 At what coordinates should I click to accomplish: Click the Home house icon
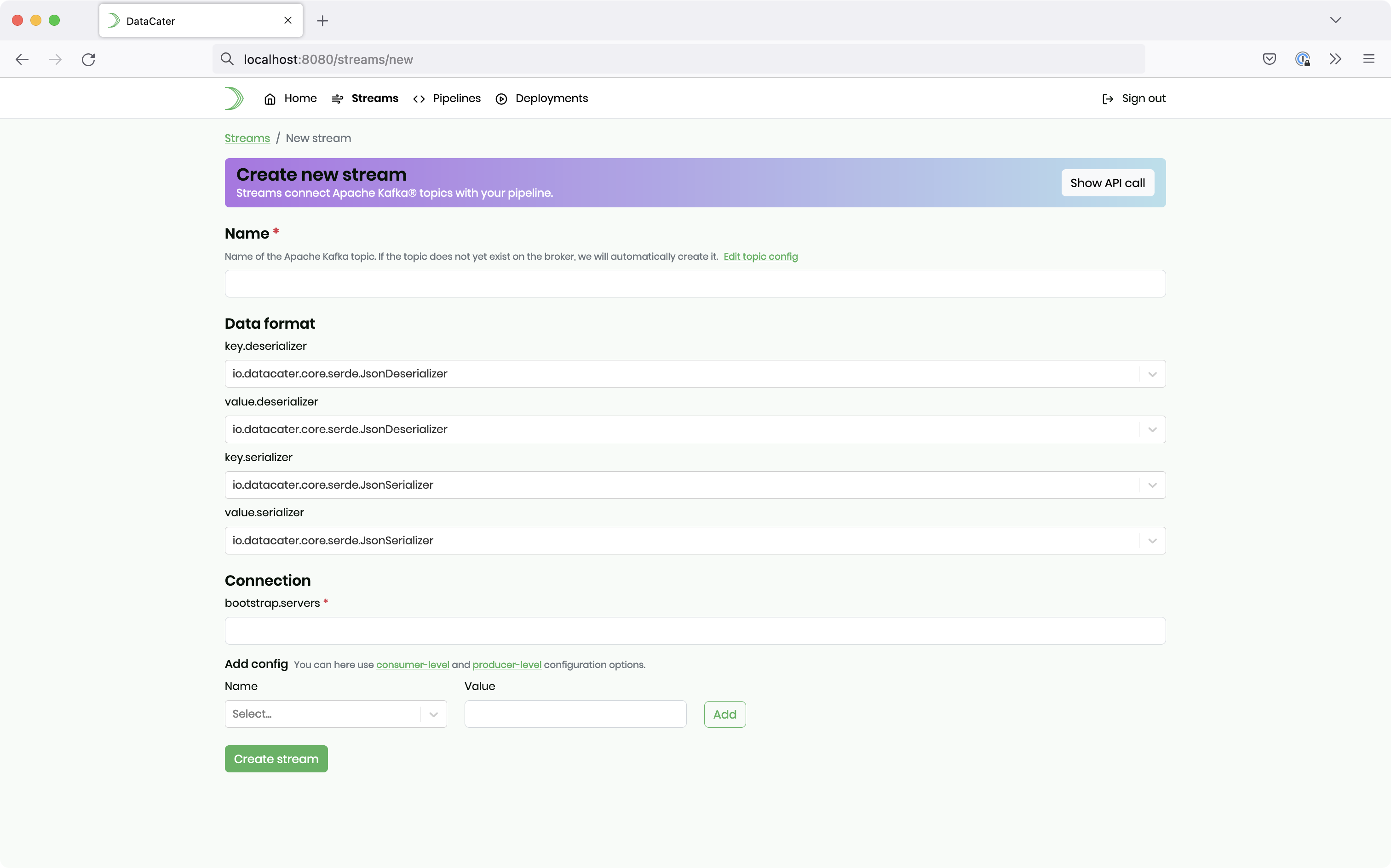(270, 99)
